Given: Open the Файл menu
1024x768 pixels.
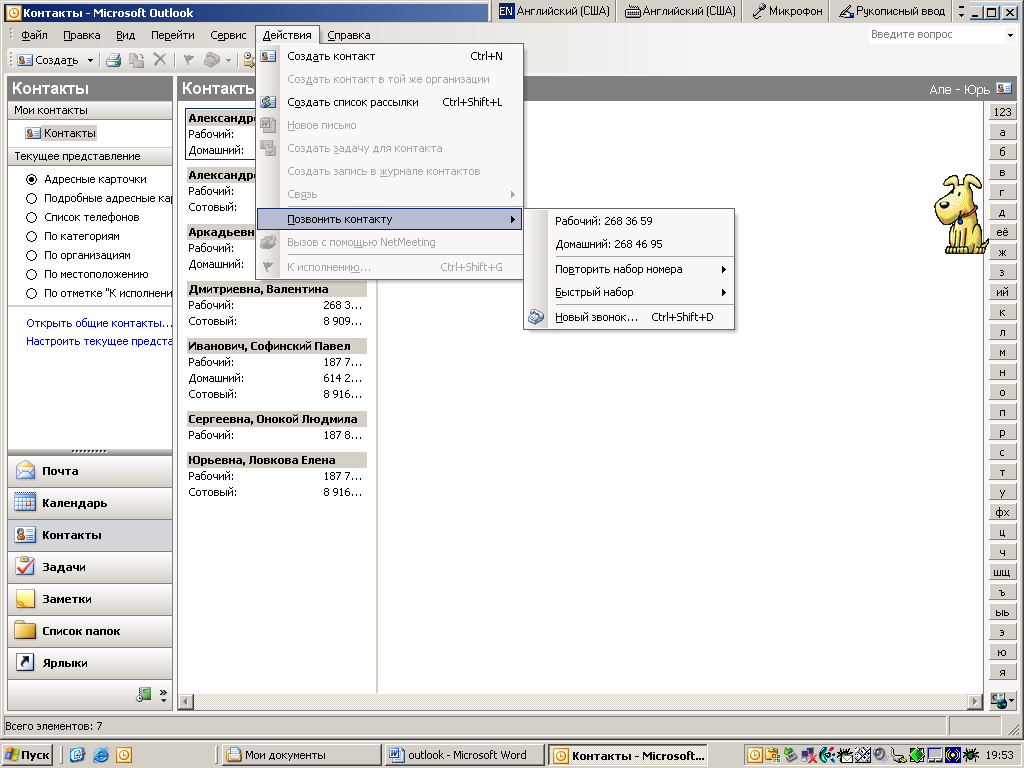Looking at the screenshot, I should [x=34, y=35].
